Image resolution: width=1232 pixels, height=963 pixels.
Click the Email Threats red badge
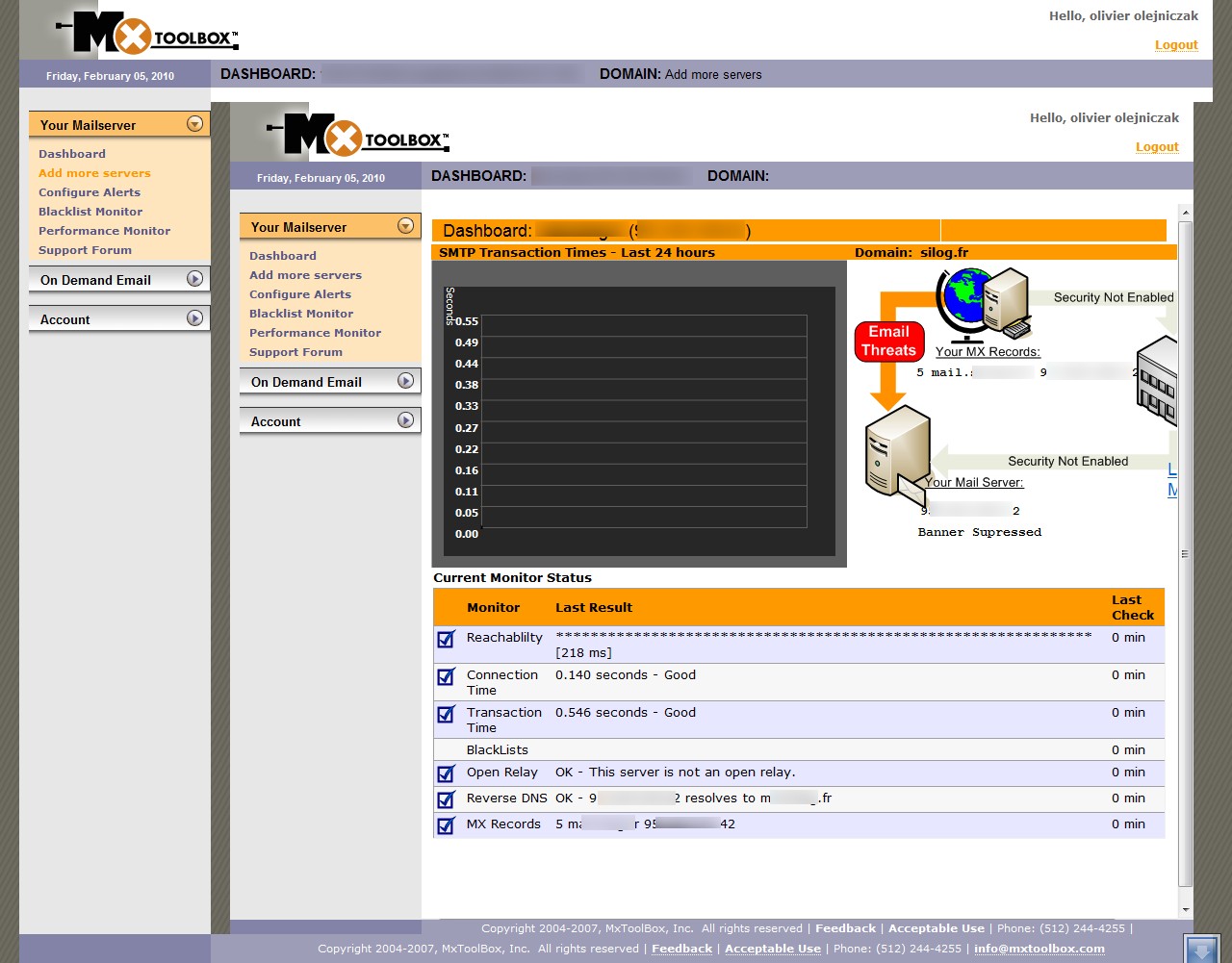pos(889,341)
